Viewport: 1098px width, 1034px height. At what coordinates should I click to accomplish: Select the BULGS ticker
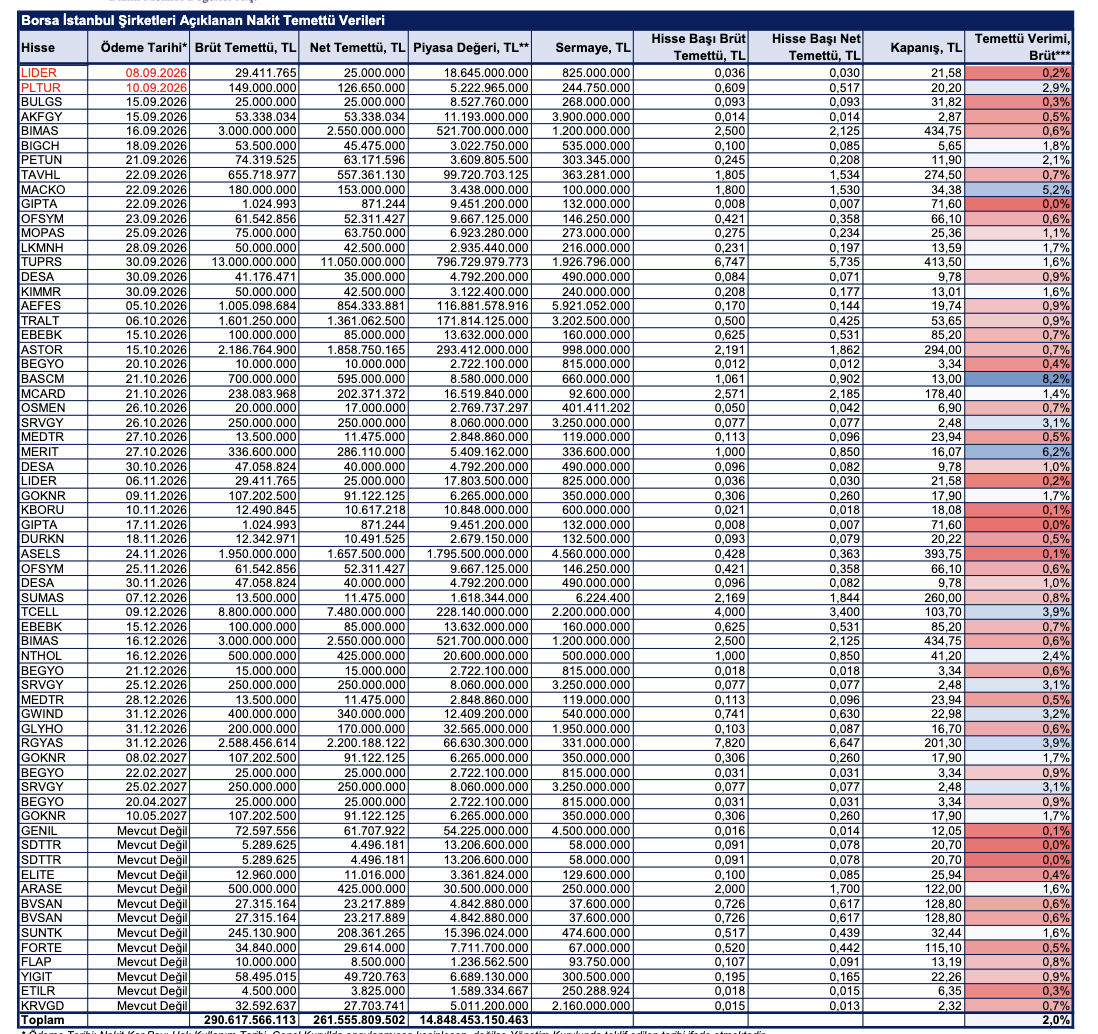pos(41,102)
